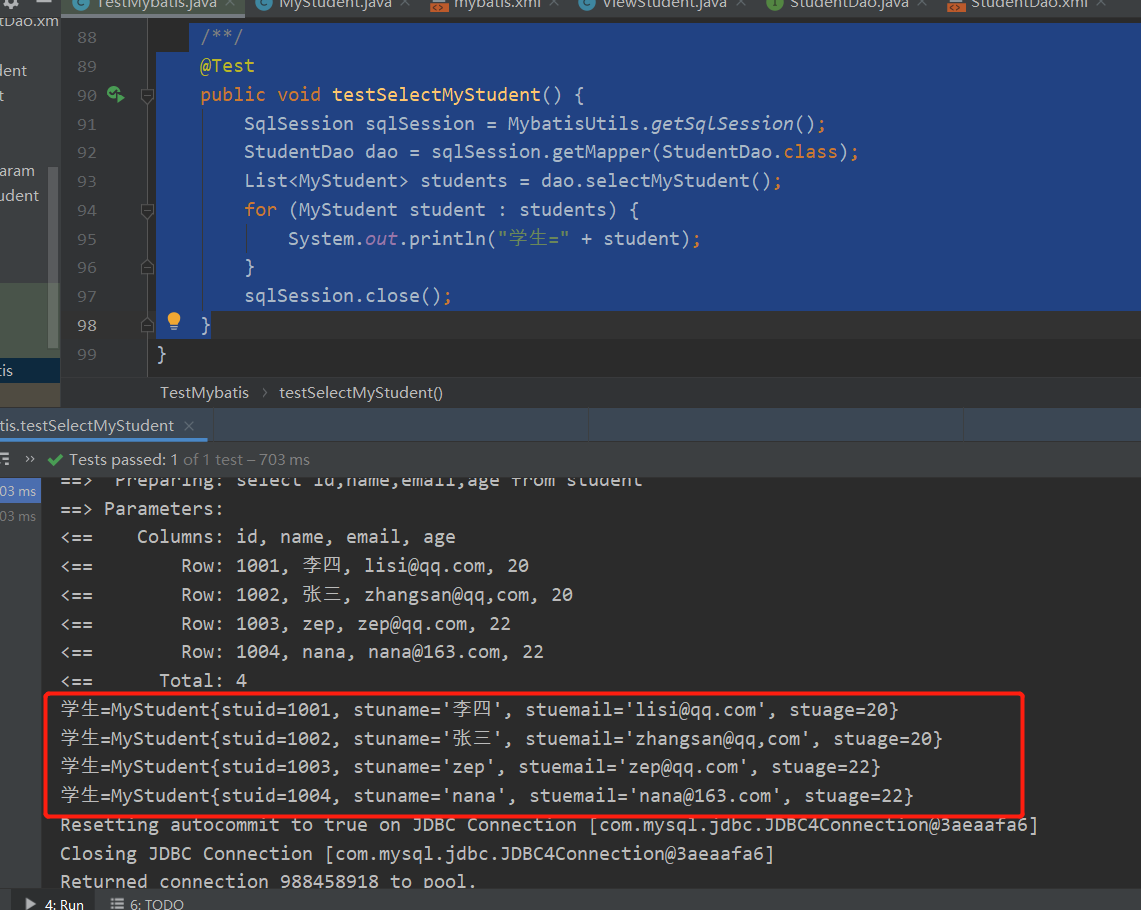The height and width of the screenshot is (910, 1141).
Task: Fold the method end marker at line 98
Action: (147, 324)
